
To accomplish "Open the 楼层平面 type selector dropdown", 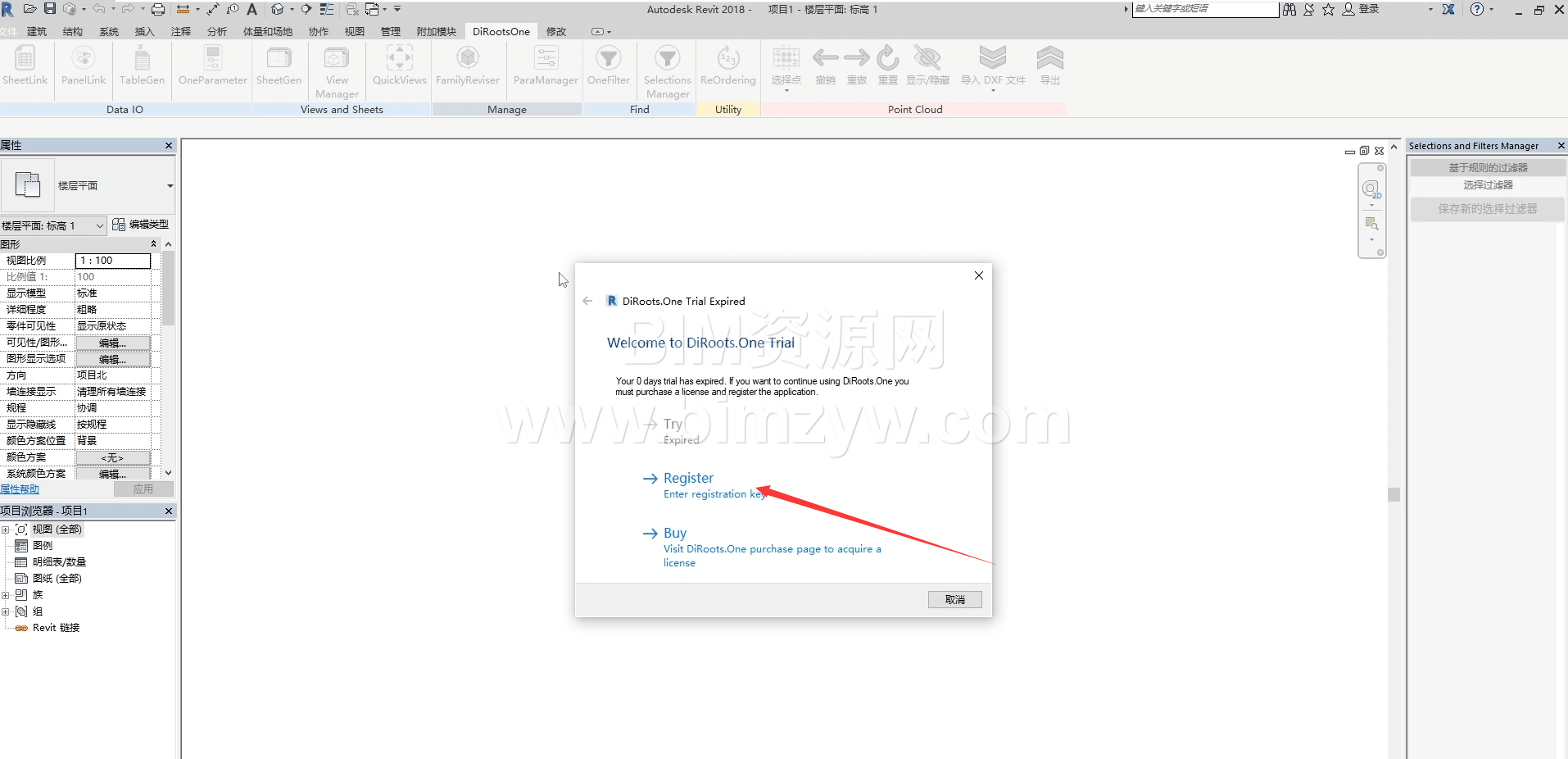I will pyautogui.click(x=170, y=186).
